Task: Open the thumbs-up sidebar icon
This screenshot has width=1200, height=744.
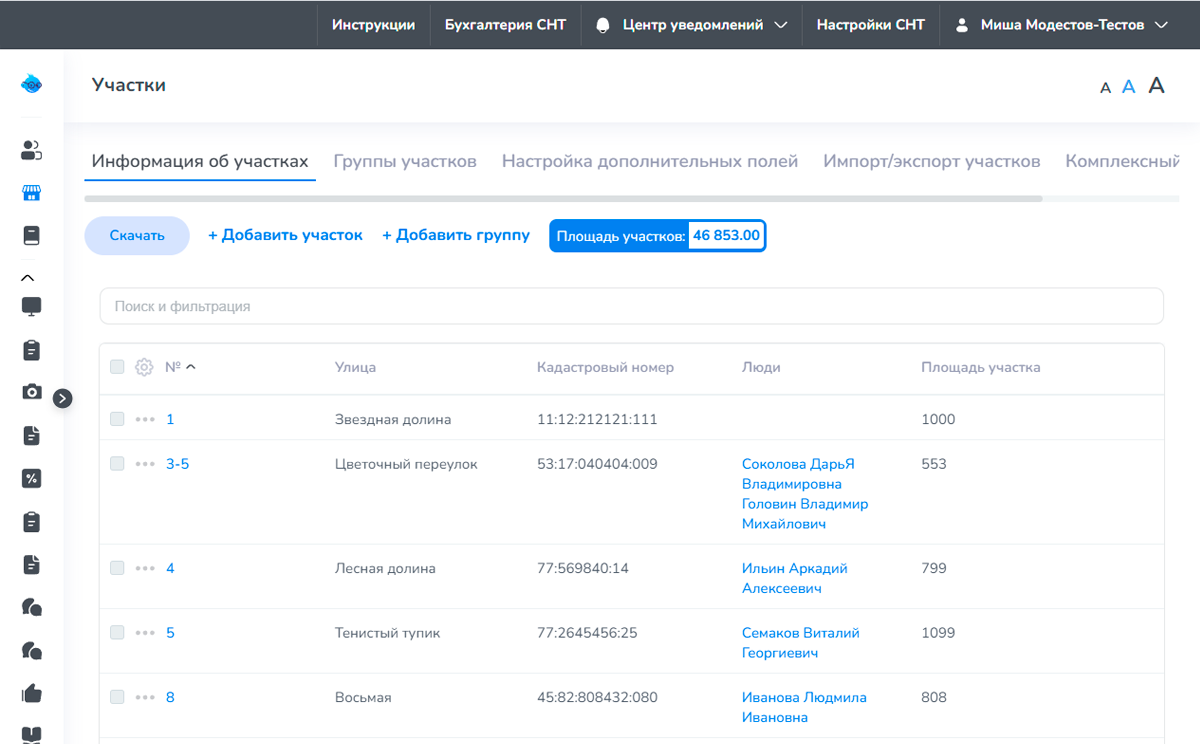Action: 31,693
